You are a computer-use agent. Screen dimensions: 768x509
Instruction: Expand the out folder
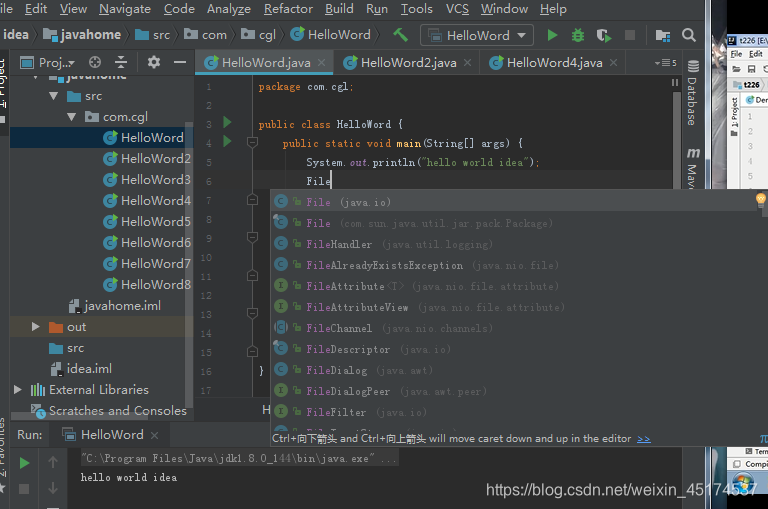(x=35, y=326)
